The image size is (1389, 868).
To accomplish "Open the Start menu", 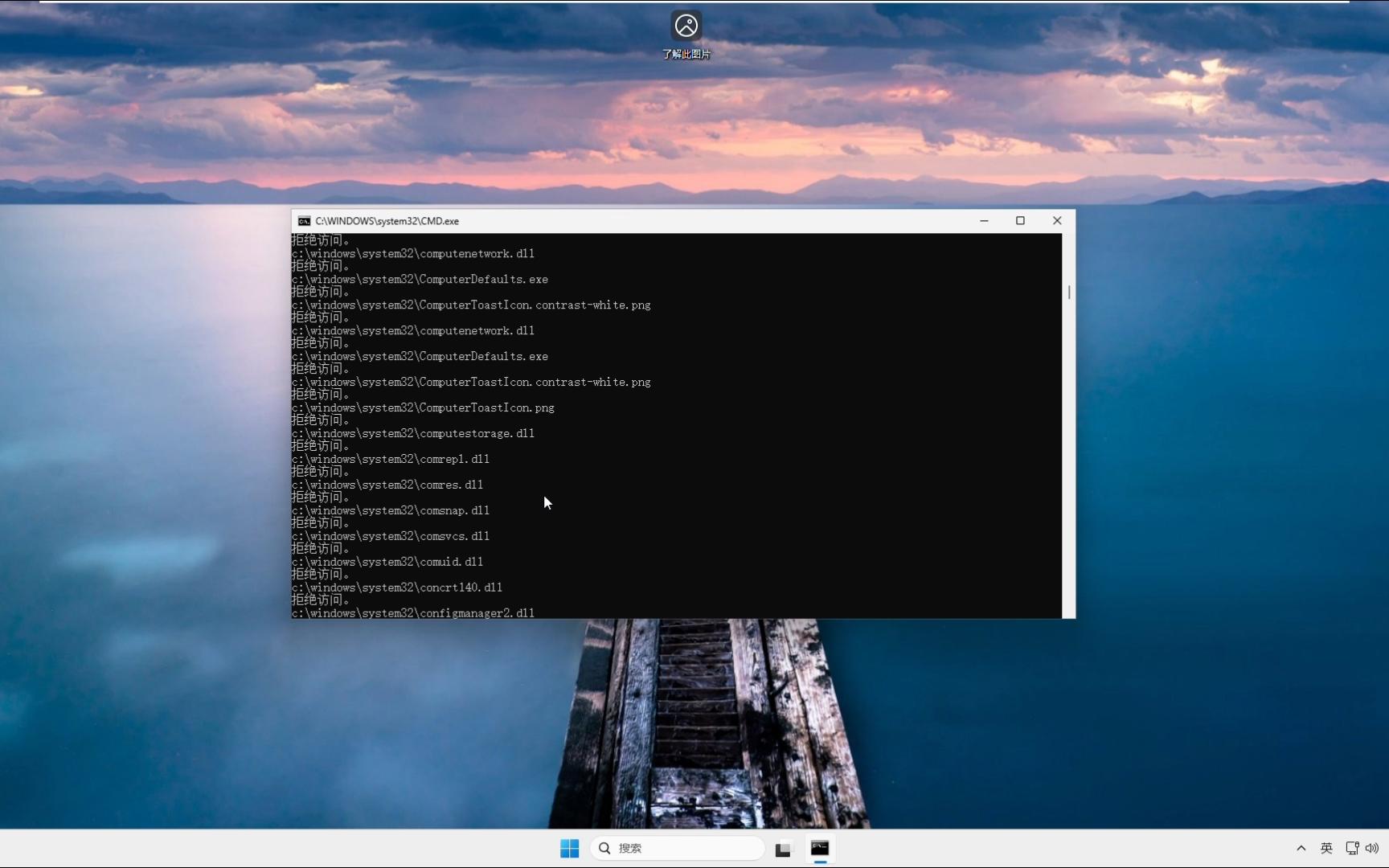I will [x=569, y=848].
